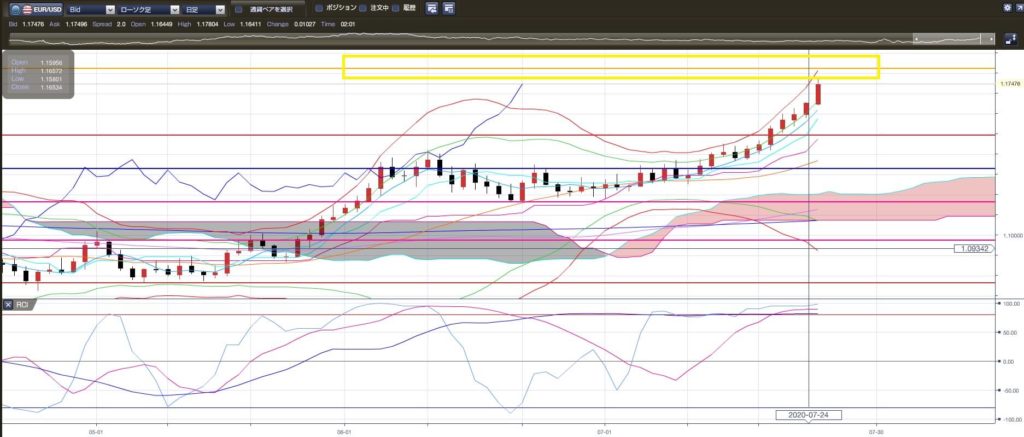The image size is (1024, 437).
Task: Open the Bid price type dropdown
Action: (91, 10)
